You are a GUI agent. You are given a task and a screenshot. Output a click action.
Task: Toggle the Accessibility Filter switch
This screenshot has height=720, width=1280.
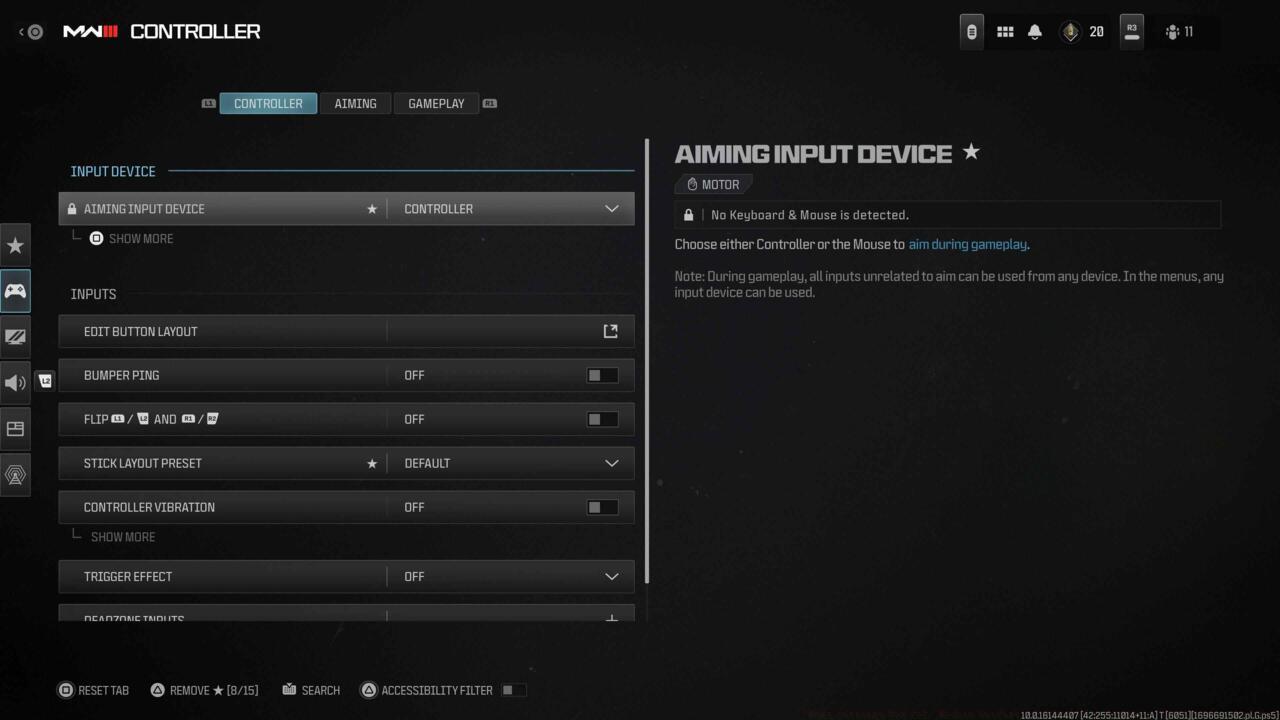pos(516,690)
